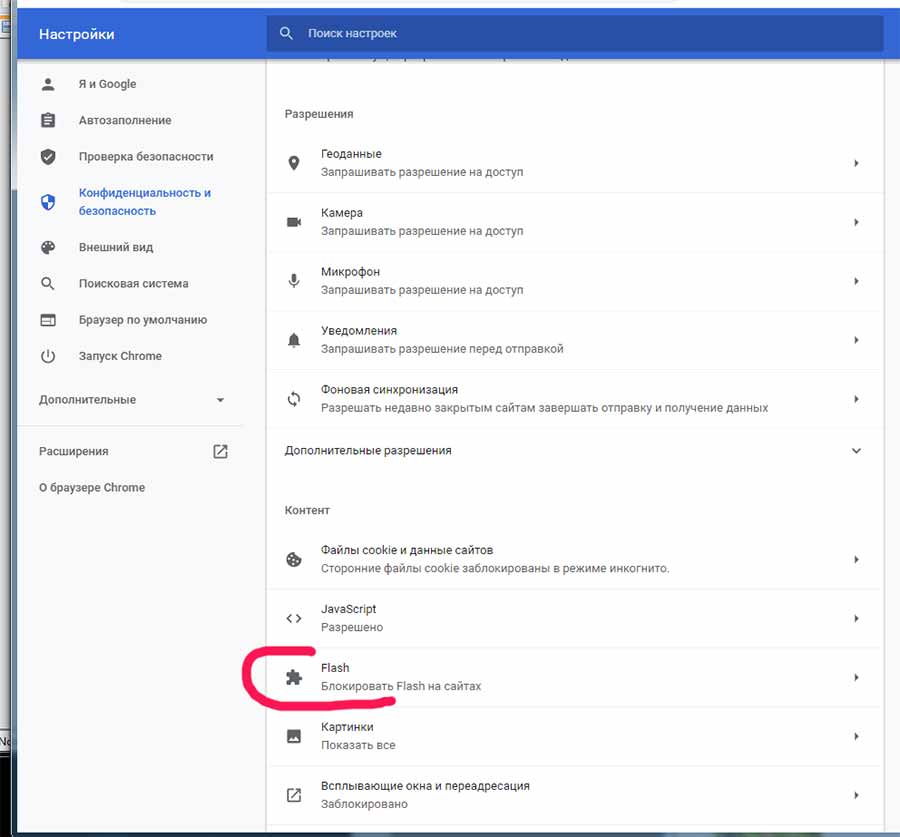Screen dimensions: 900x837
Task: Click the 'Показать все' status under Картинки
Action: [358, 745]
